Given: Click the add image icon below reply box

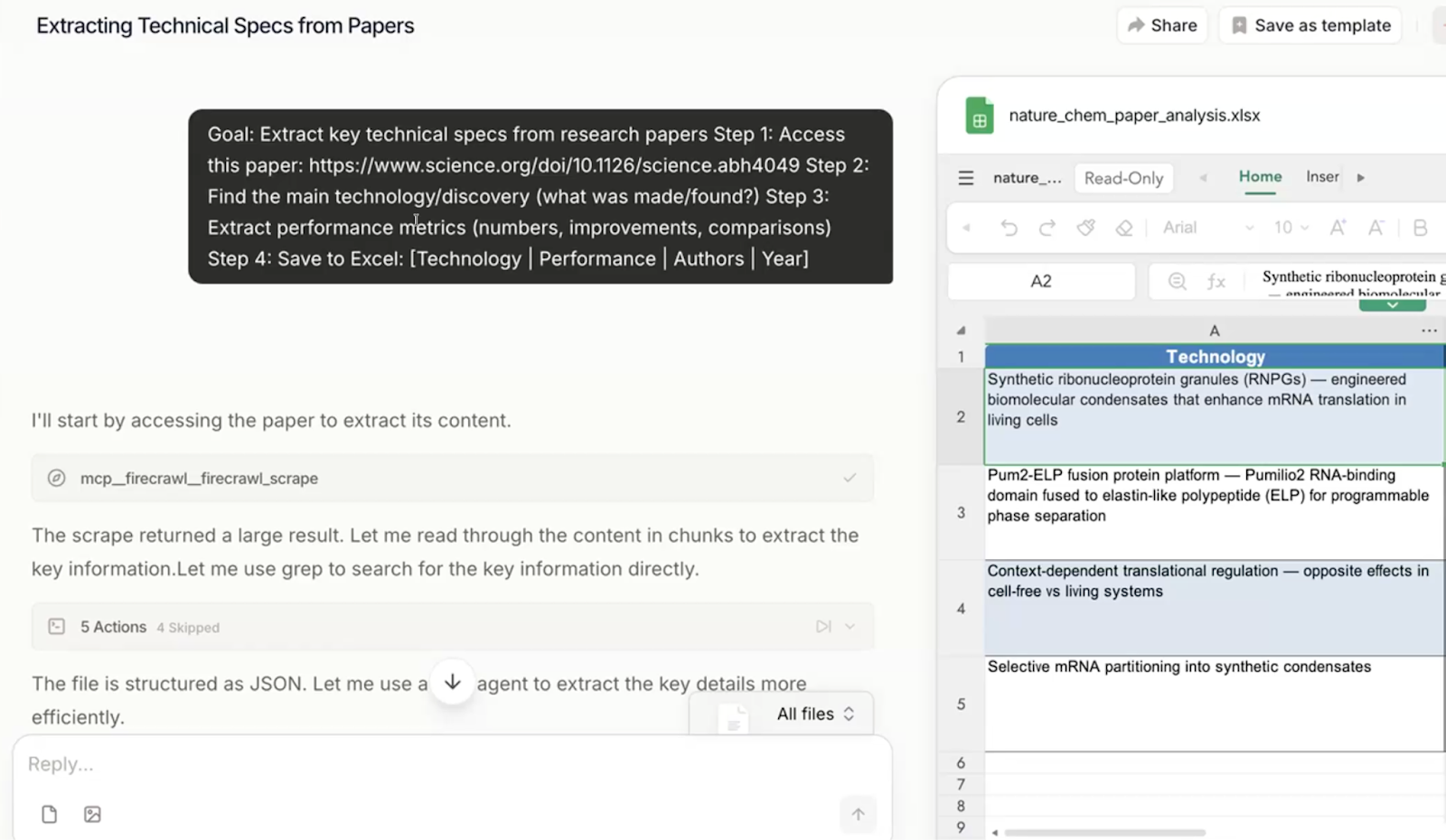Looking at the screenshot, I should pyautogui.click(x=92, y=815).
